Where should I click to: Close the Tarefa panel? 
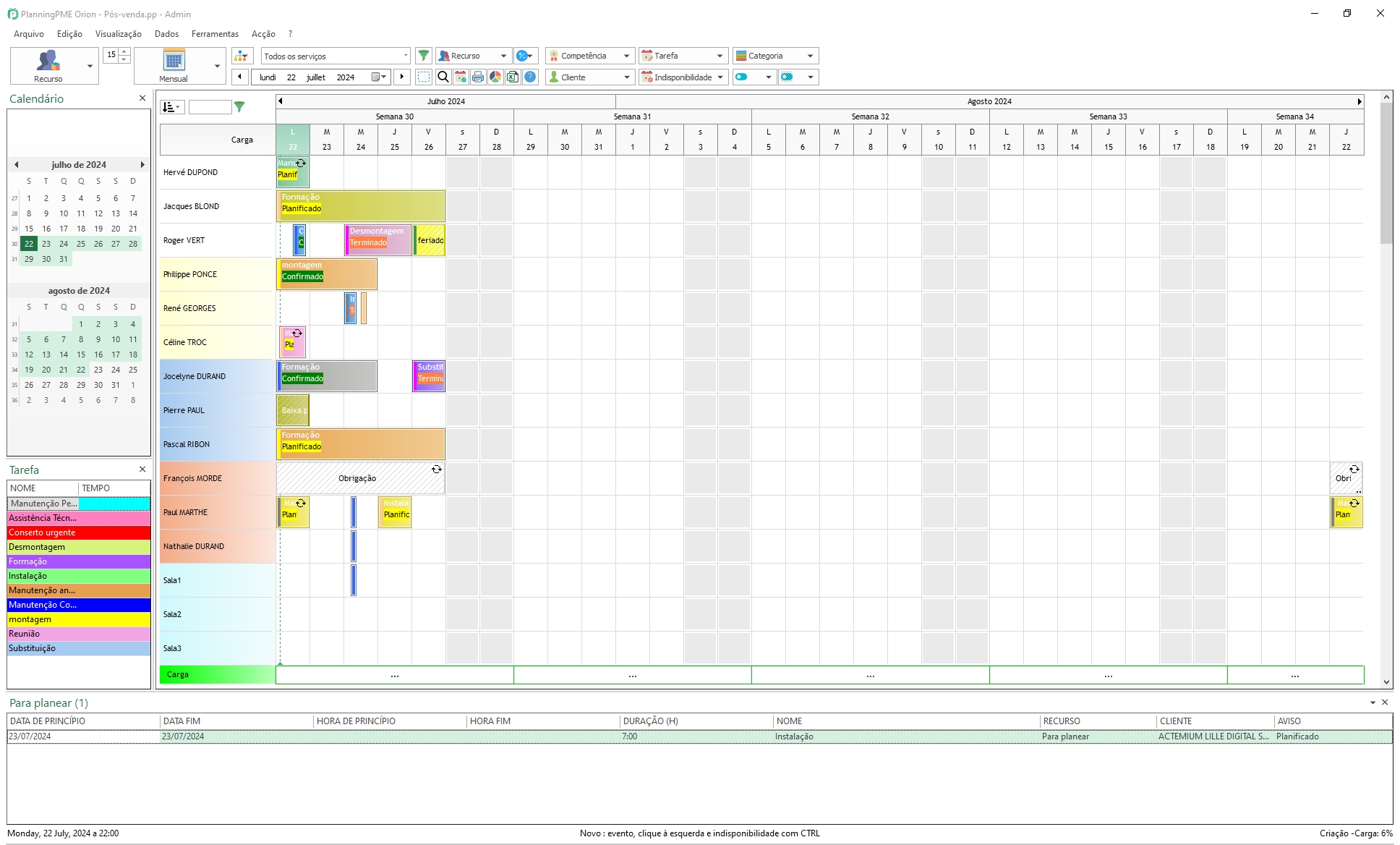142,470
